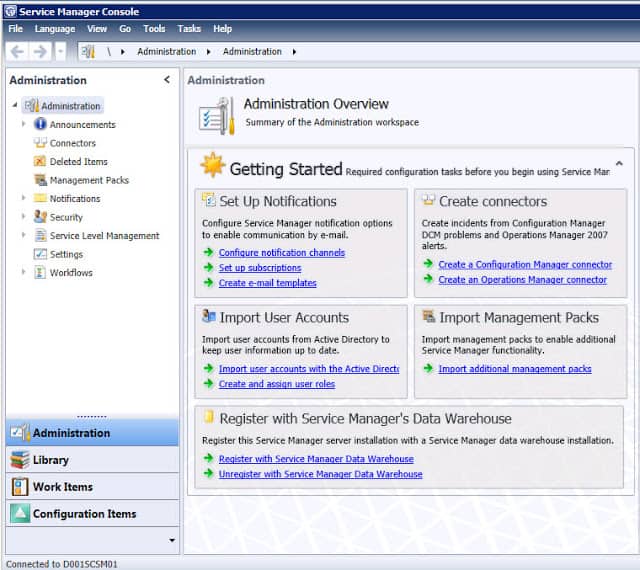This screenshot has width=640, height=570.
Task: Expand the Service Level Management node
Action: (x=23, y=235)
